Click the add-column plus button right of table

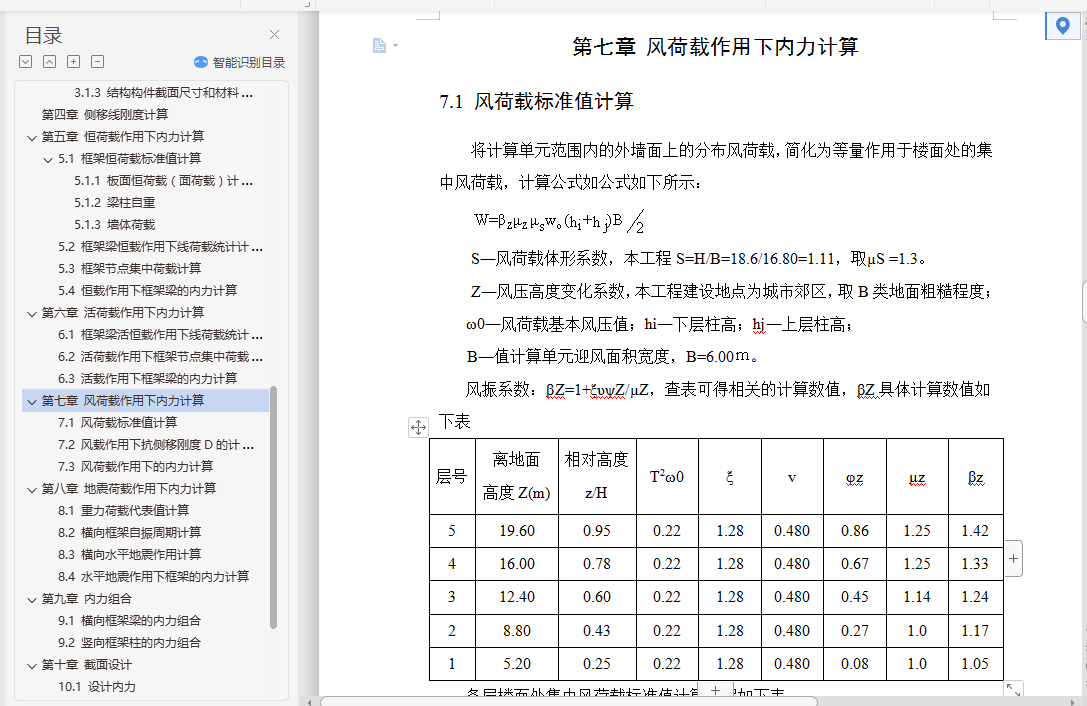[x=1014, y=558]
